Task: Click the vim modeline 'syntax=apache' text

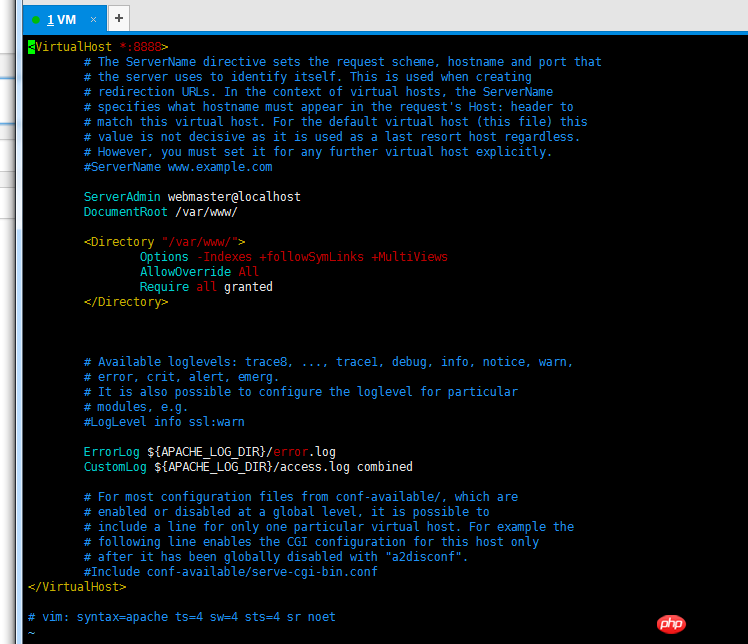Action: [122, 617]
